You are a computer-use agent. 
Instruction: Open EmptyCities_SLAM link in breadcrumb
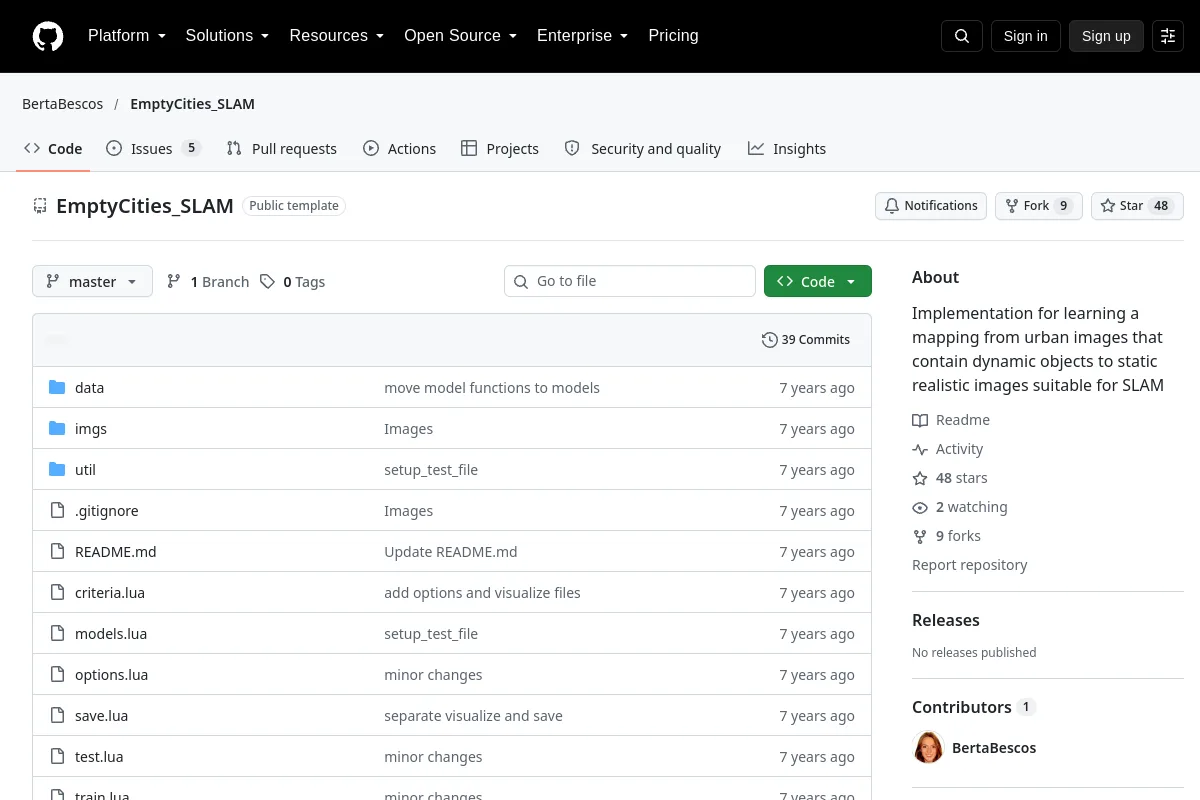coord(192,104)
